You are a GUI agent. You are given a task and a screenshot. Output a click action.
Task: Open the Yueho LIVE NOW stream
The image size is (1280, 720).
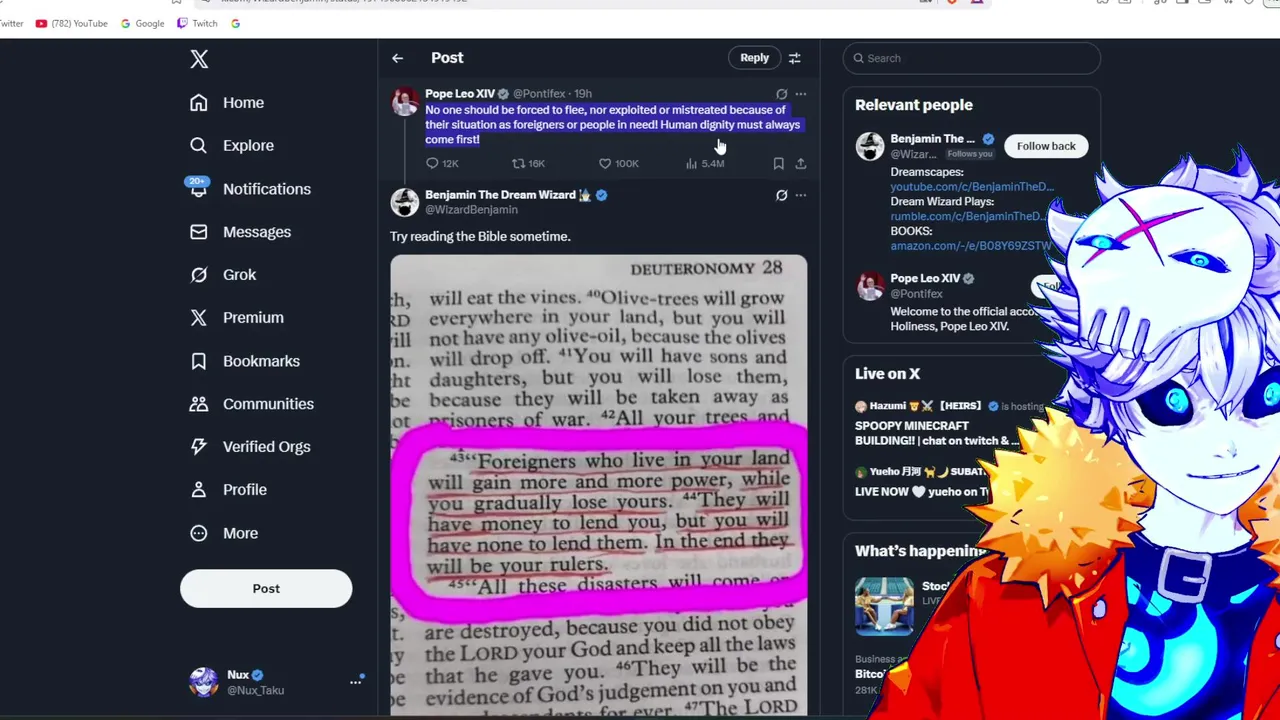tap(920, 491)
